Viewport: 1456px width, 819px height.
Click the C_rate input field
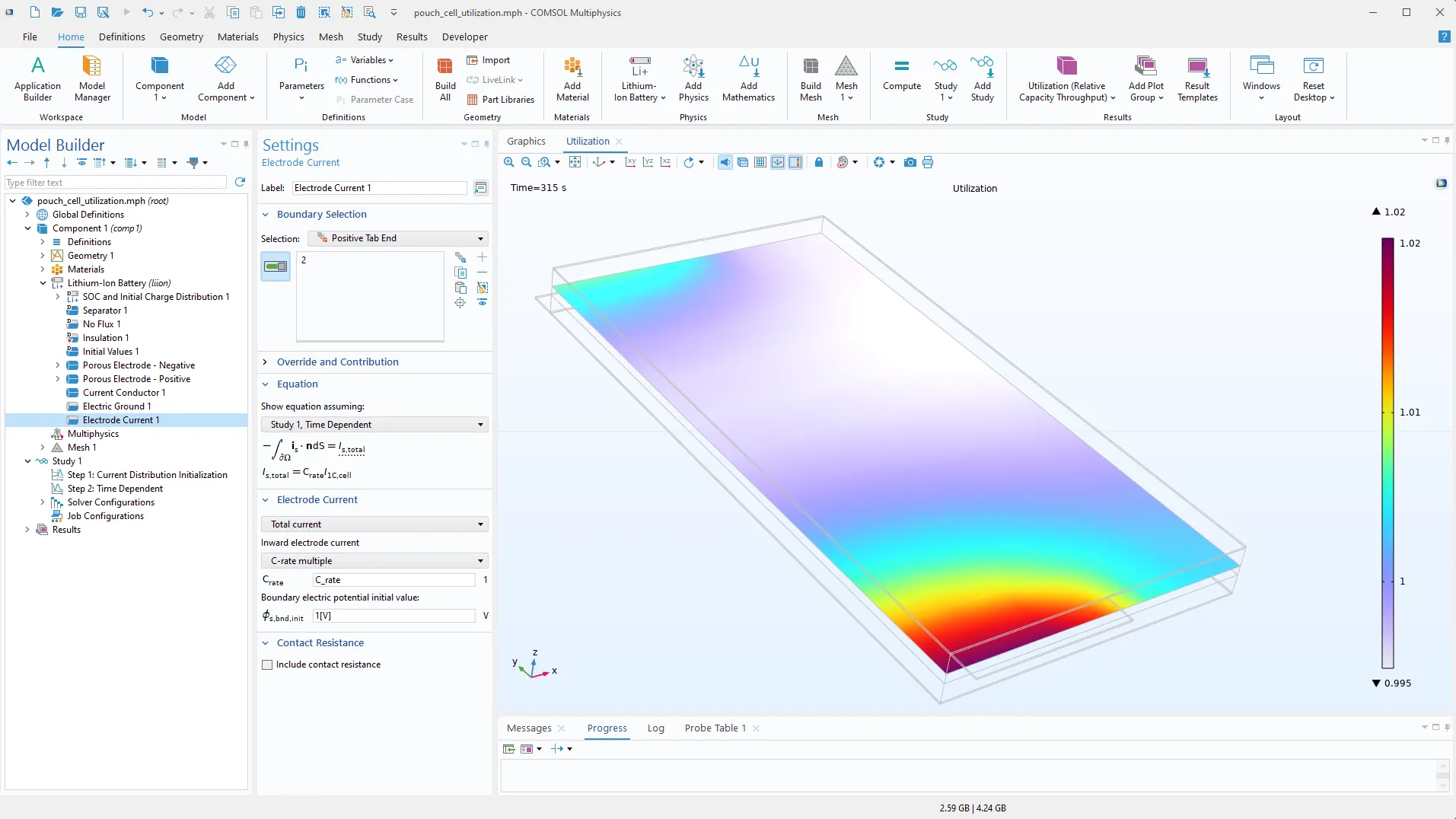(394, 580)
